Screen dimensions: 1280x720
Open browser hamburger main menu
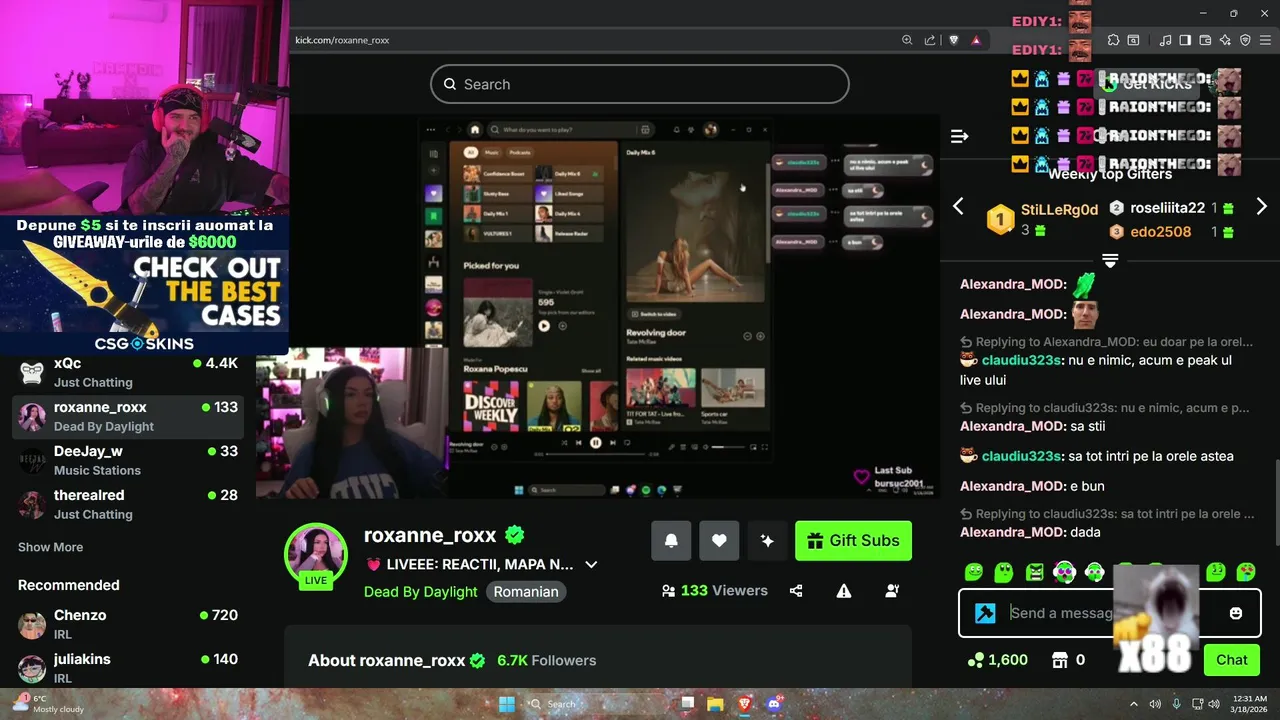pyautogui.click(x=1265, y=40)
